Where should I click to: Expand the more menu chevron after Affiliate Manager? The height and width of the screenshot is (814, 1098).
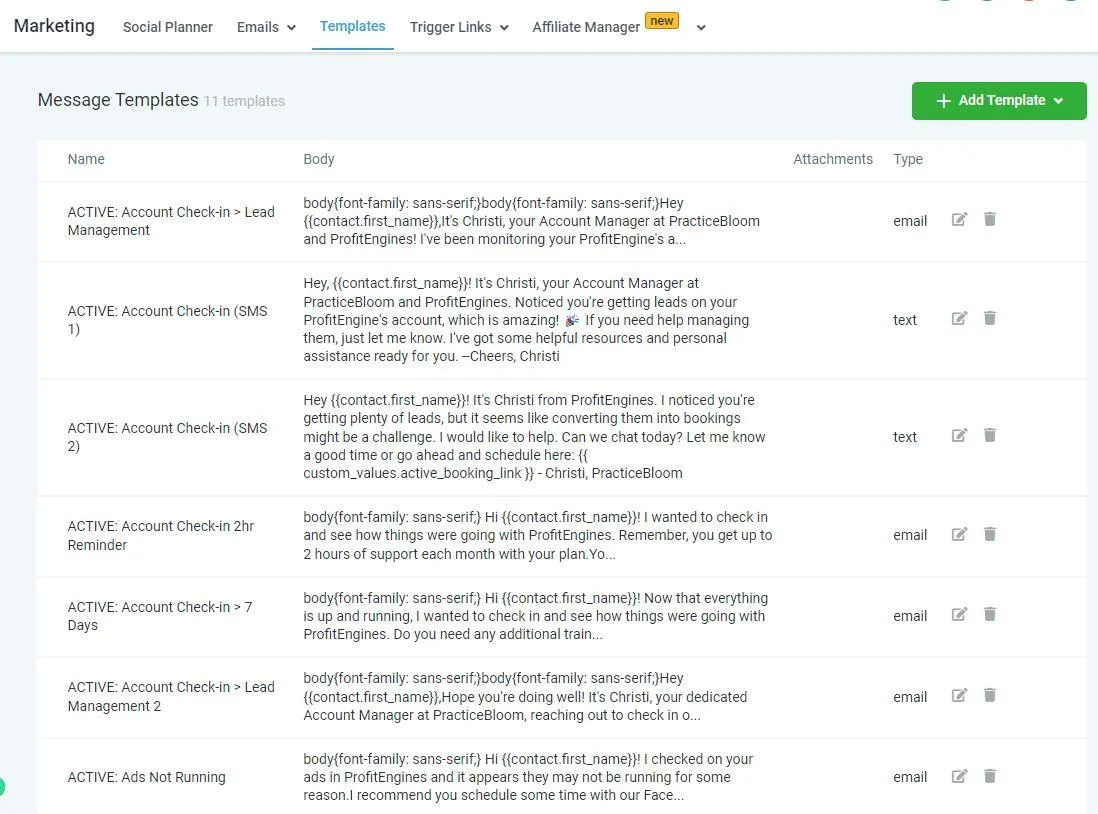pos(701,28)
